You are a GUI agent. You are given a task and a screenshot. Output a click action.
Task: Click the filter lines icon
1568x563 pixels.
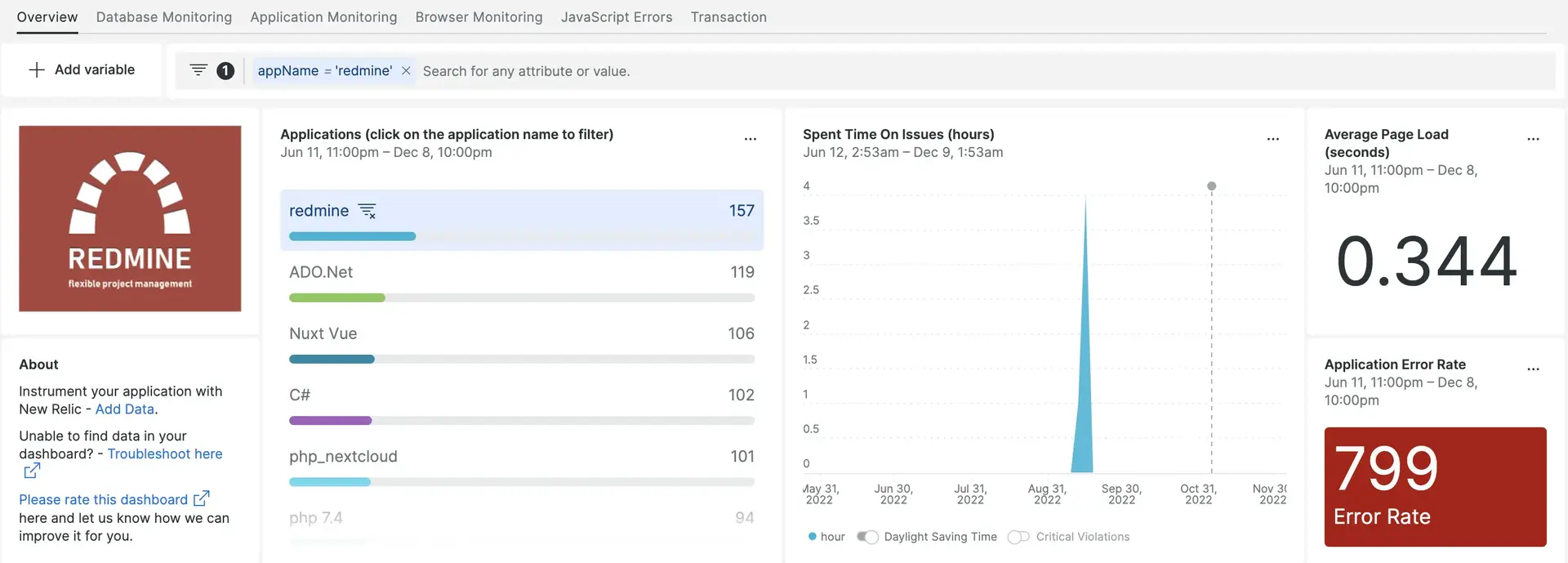click(x=198, y=70)
